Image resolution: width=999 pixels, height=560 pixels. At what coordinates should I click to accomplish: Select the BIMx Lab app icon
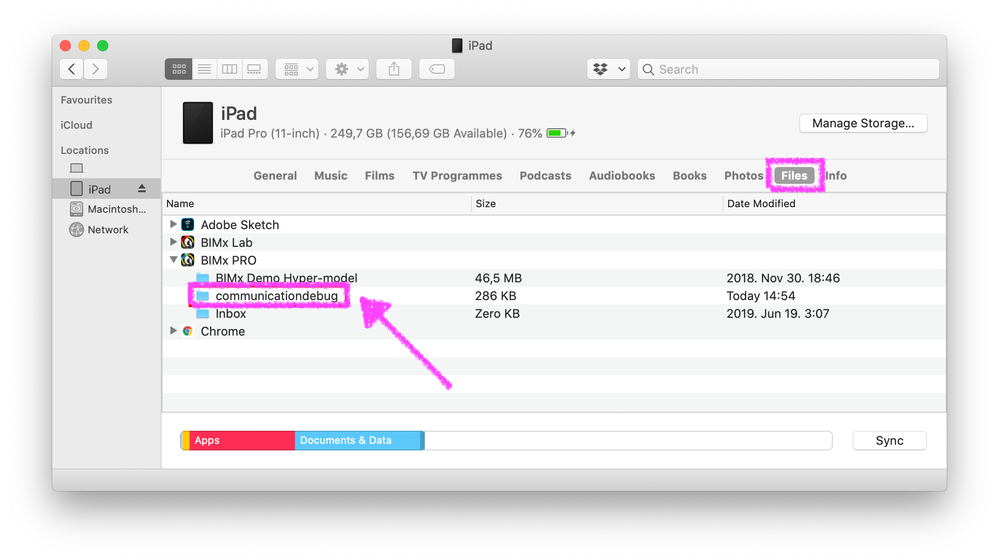(x=187, y=242)
